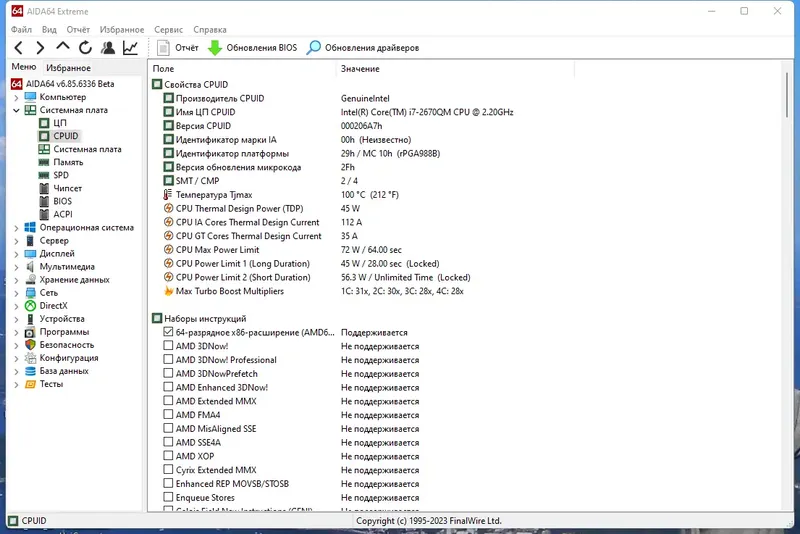Expand the Сервер tree node
This screenshot has width=800, height=534.
pos(16,241)
